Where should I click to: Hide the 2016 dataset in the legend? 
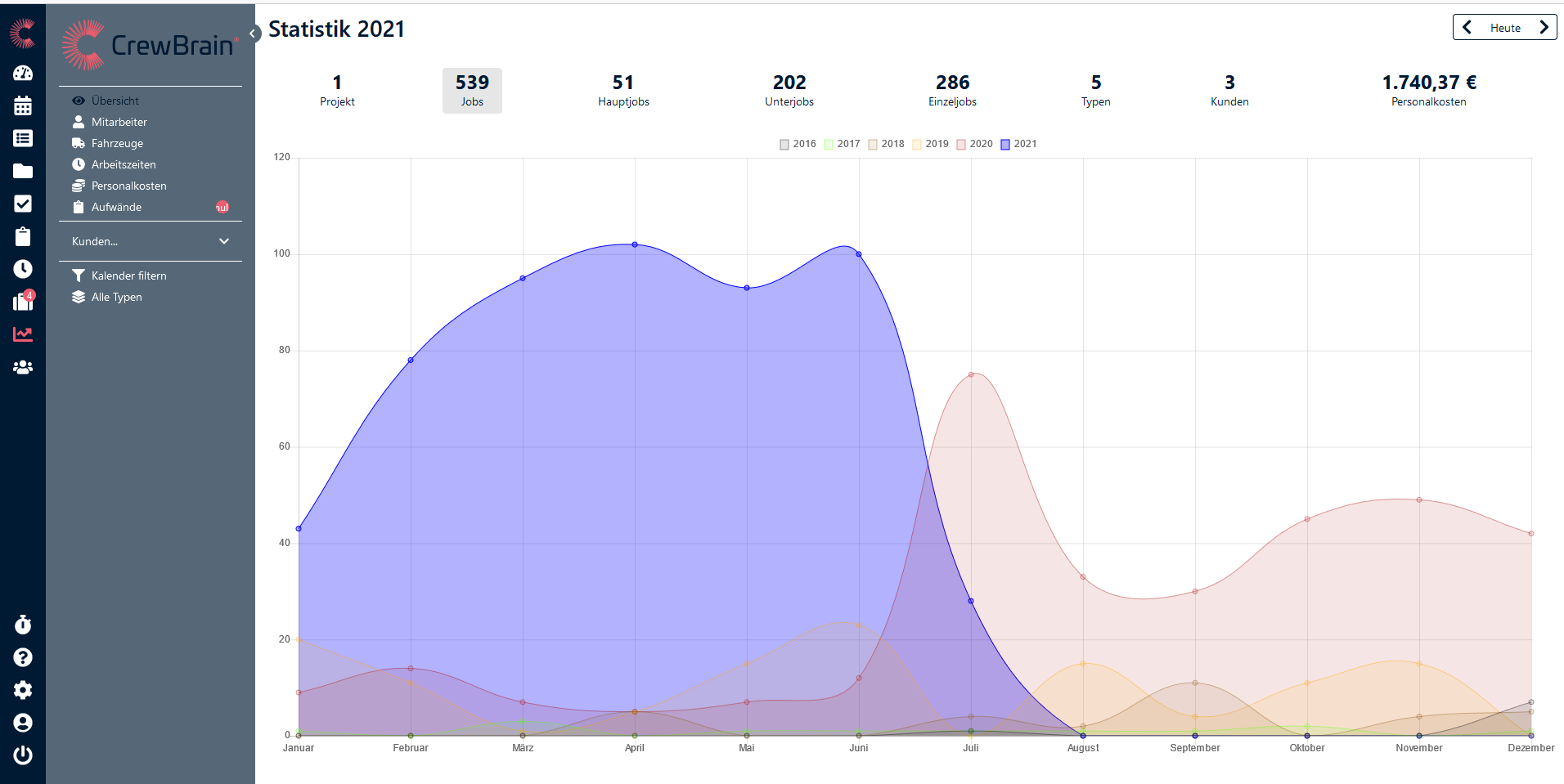pyautogui.click(x=798, y=144)
